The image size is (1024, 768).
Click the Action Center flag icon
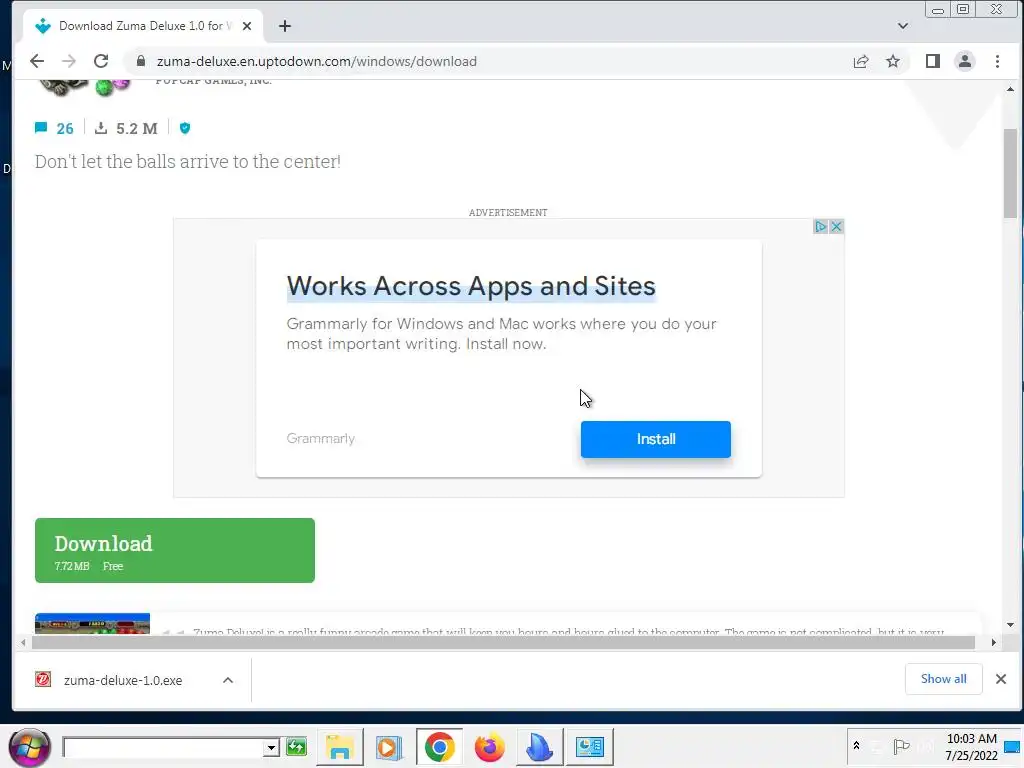coord(901,746)
